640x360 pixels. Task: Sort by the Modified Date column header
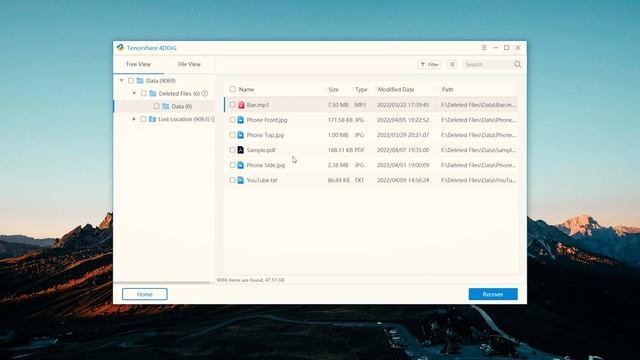[x=396, y=89]
